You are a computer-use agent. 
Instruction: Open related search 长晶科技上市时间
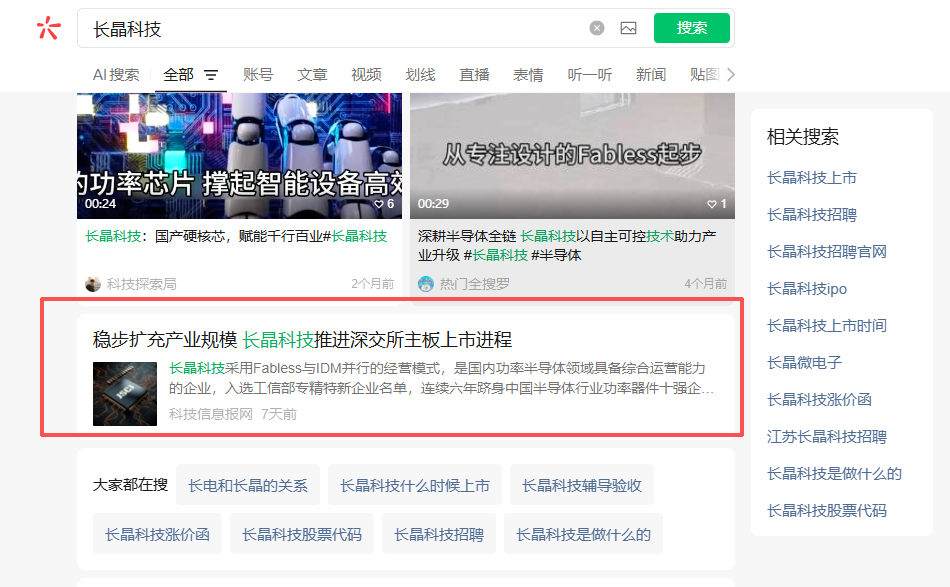[826, 325]
